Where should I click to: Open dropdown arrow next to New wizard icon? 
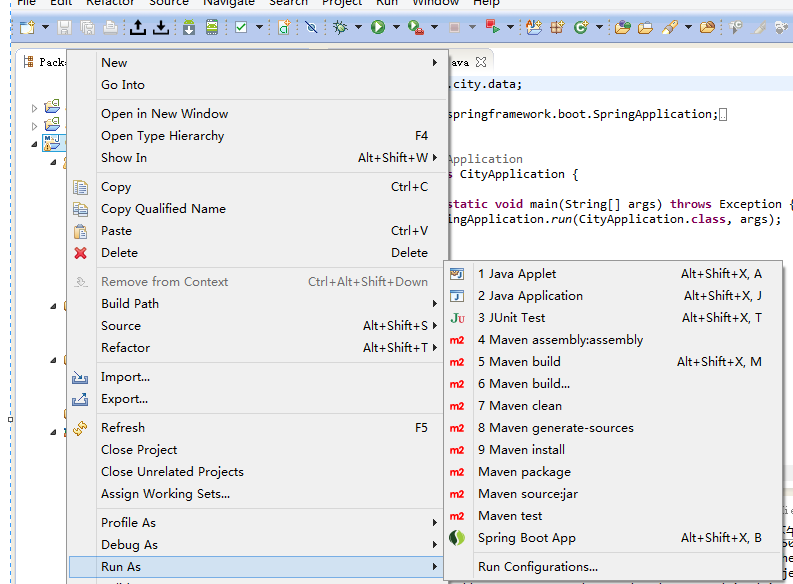point(45,27)
